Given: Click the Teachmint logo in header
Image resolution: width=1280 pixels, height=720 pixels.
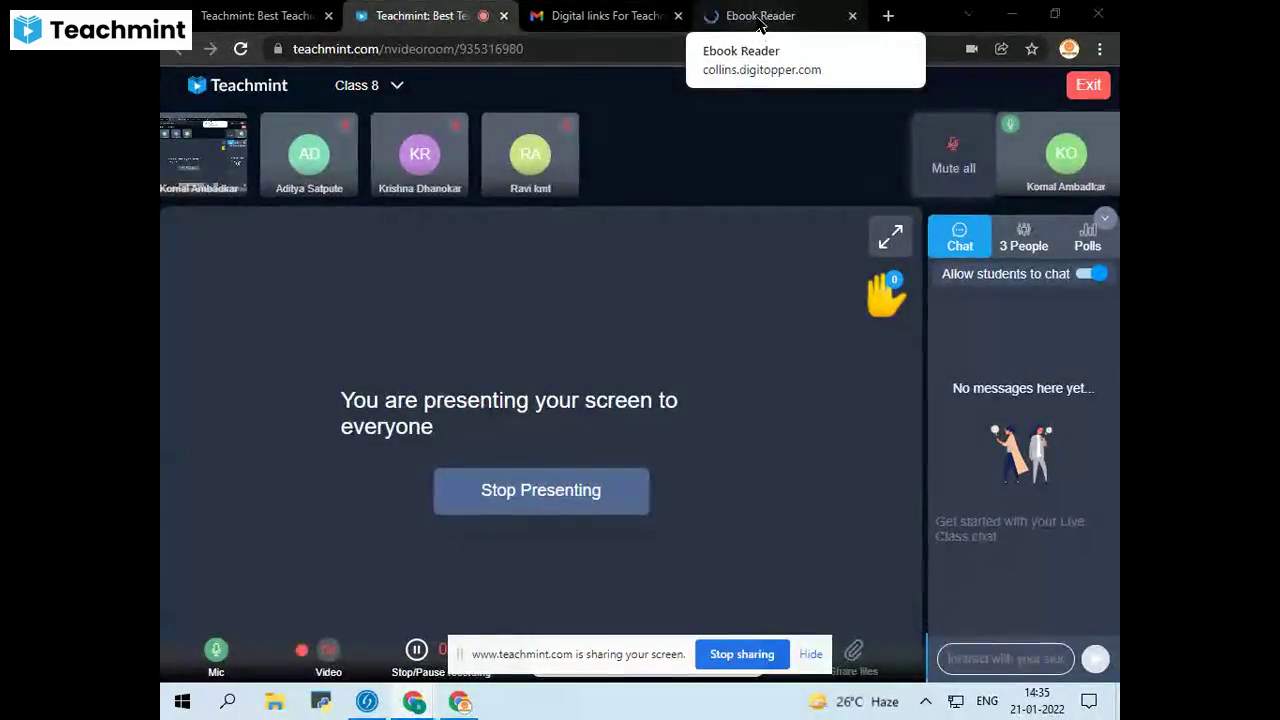Looking at the screenshot, I should click(238, 85).
